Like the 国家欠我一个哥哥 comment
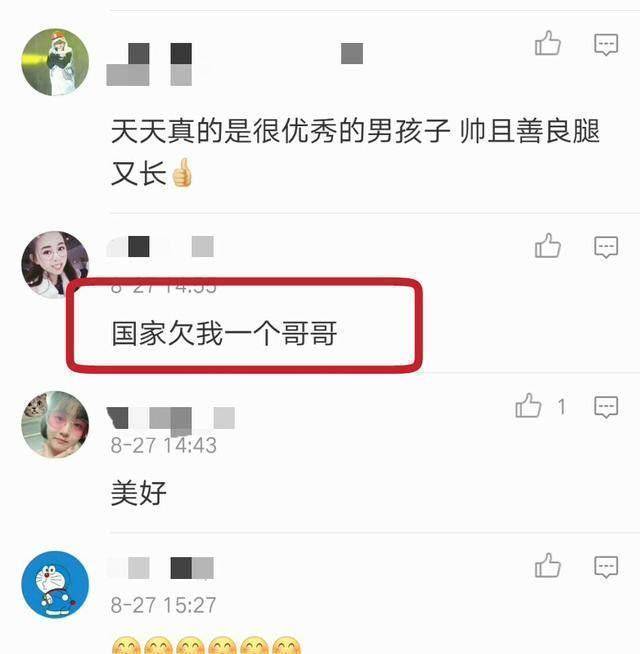640x654 pixels. coord(547,246)
